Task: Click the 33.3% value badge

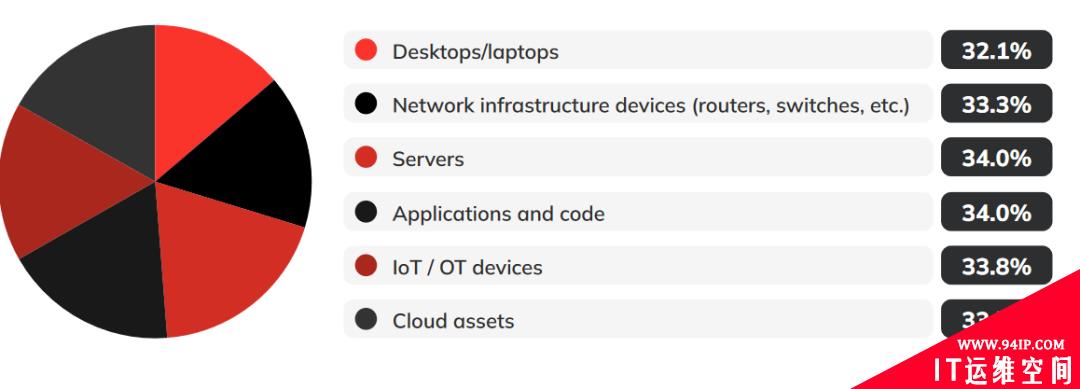Action: coord(997,103)
